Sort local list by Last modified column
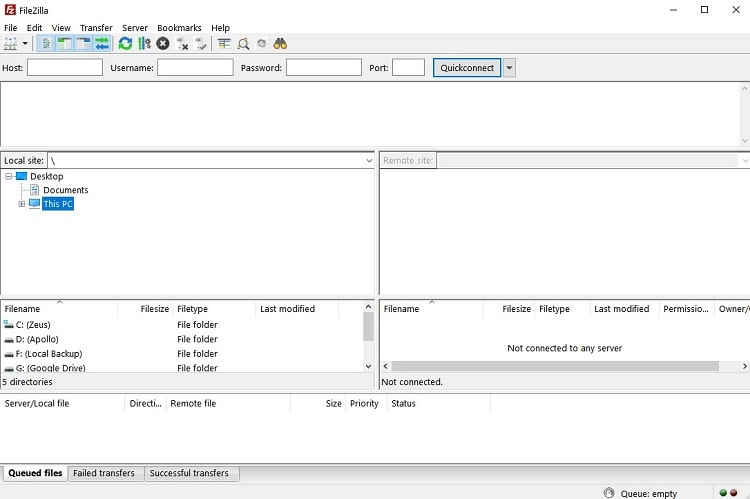This screenshot has height=499, width=750. 297,309
